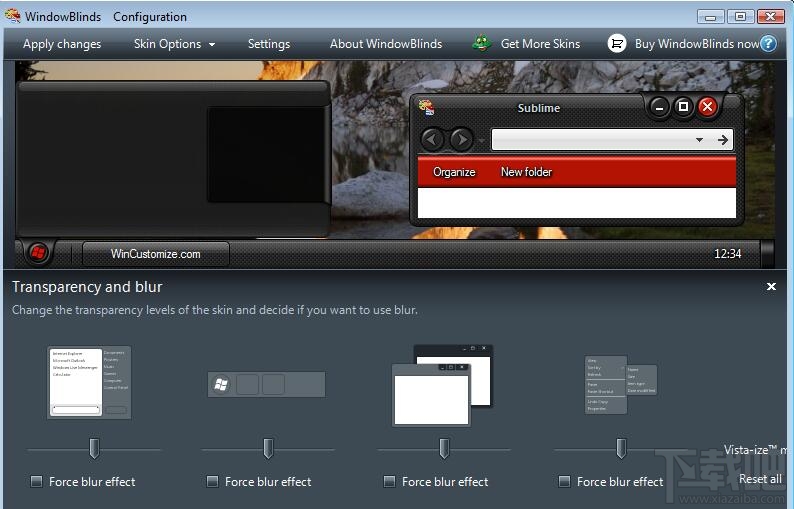This screenshot has width=794, height=509.
Task: Enable Force blur effect for taskbar
Action: pyautogui.click(x=212, y=481)
